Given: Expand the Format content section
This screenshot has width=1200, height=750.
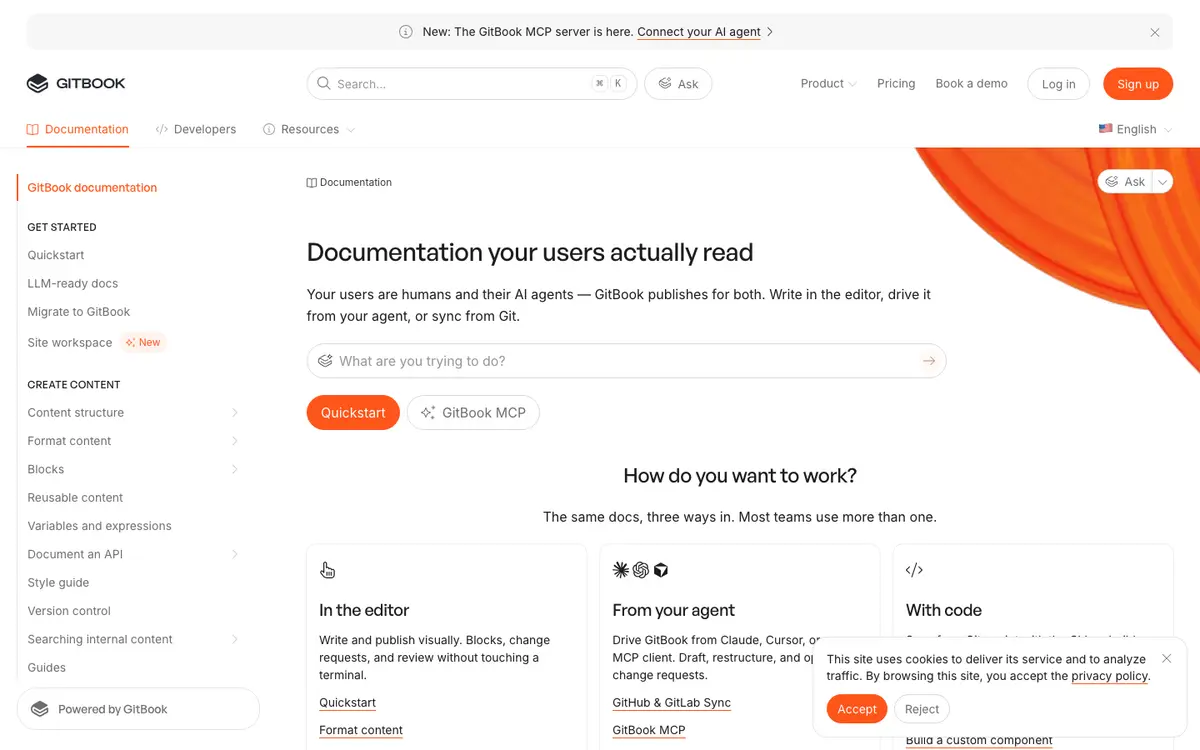Looking at the screenshot, I should 235,441.
